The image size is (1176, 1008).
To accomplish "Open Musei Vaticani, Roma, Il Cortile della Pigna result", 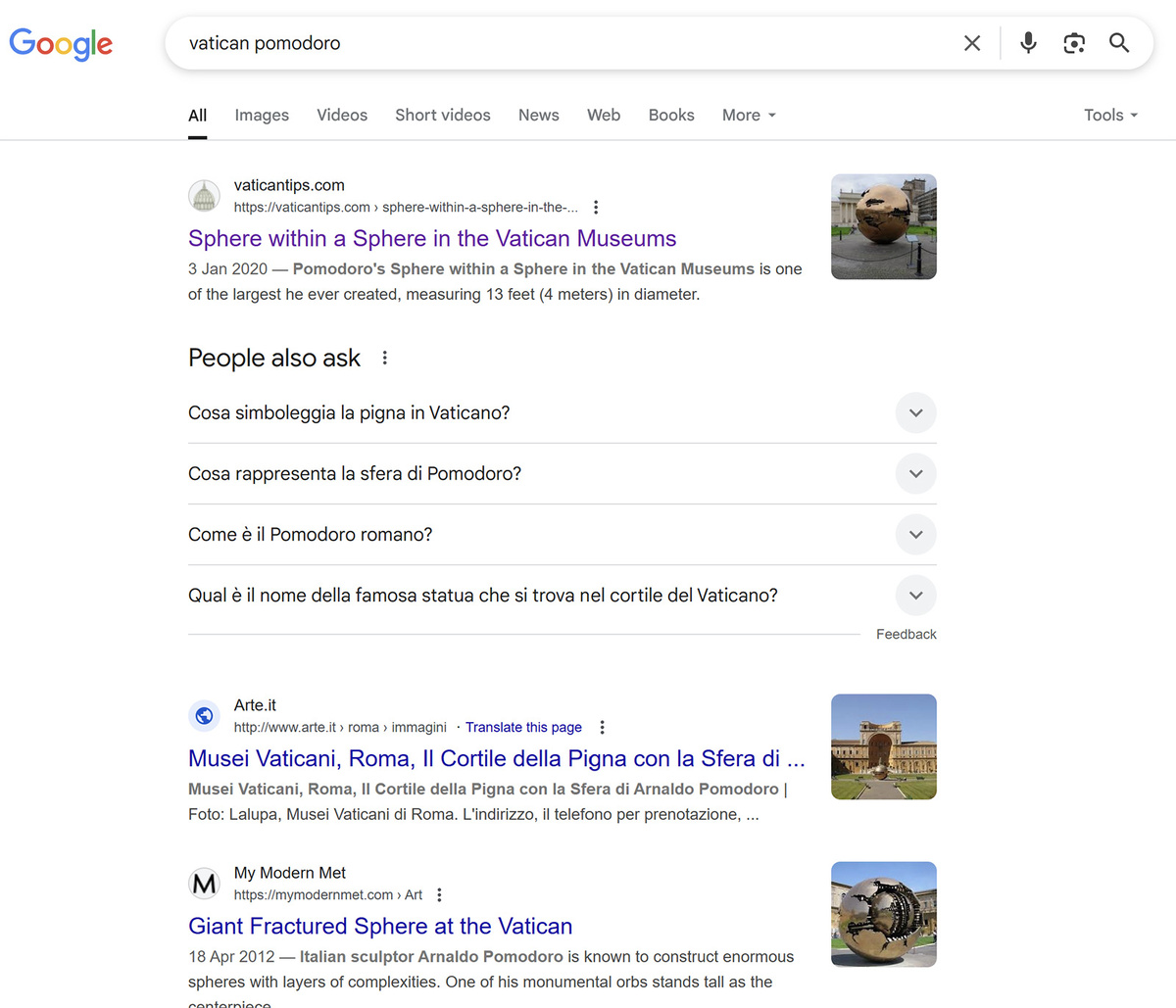I will click(497, 759).
